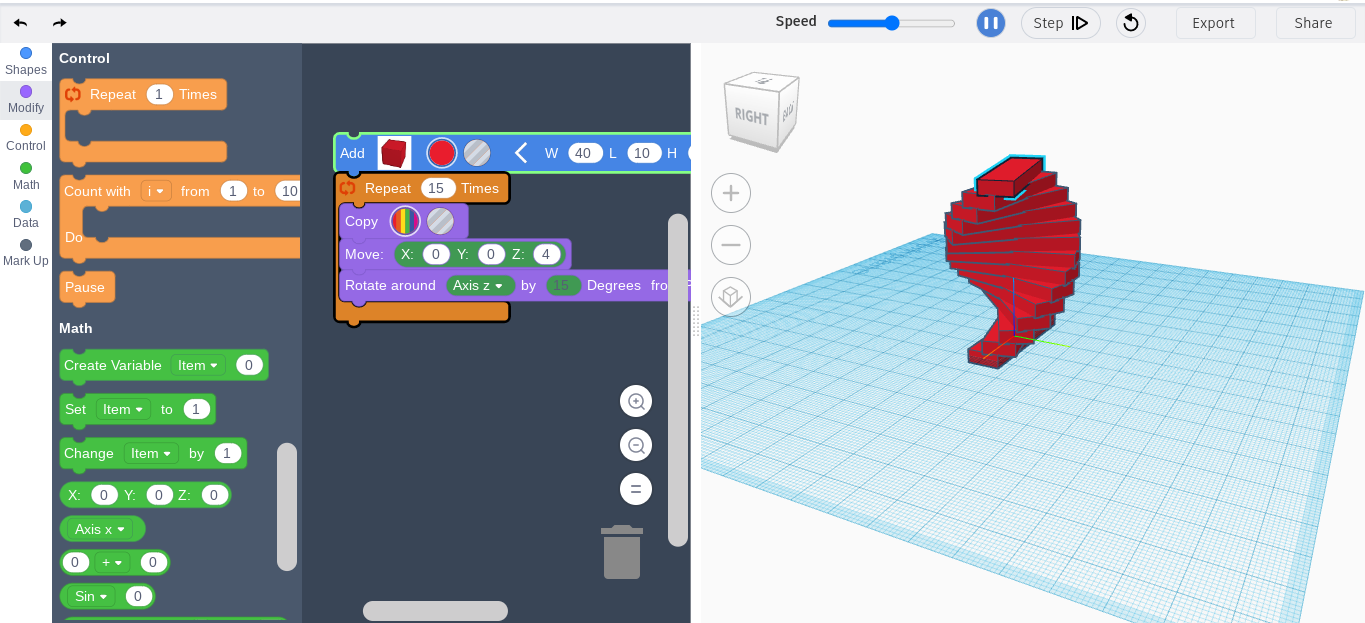This screenshot has height=623, width=1365.
Task: Redo action arrow in top bar
Action: [x=60, y=23]
